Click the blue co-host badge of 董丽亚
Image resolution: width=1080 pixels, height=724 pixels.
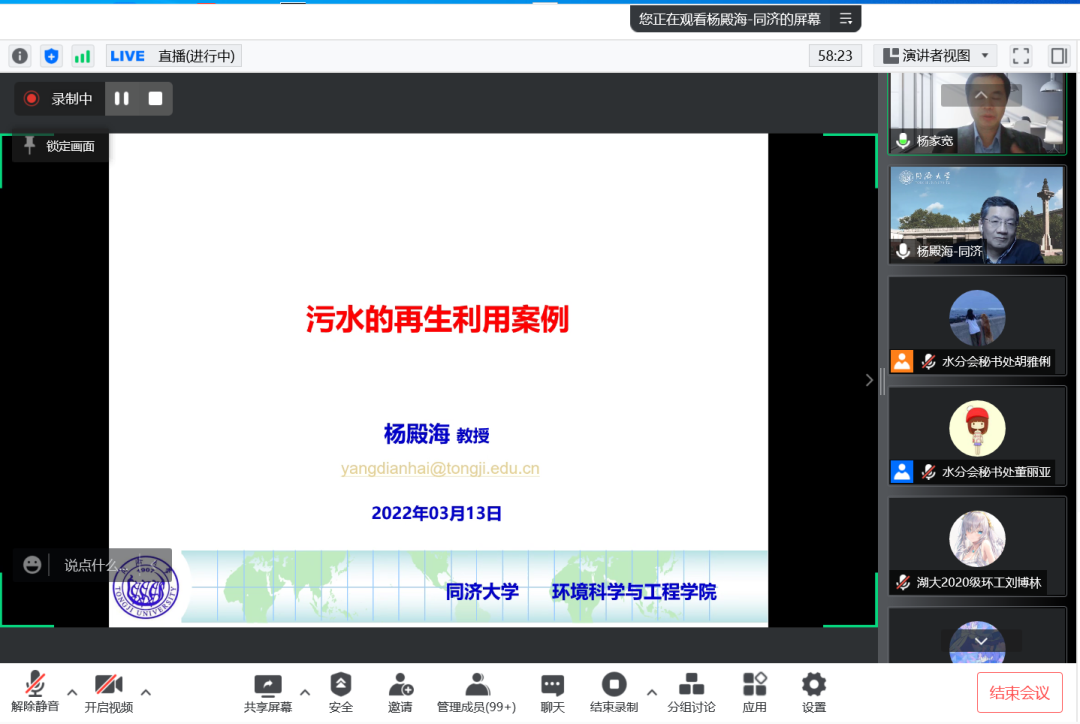point(902,471)
